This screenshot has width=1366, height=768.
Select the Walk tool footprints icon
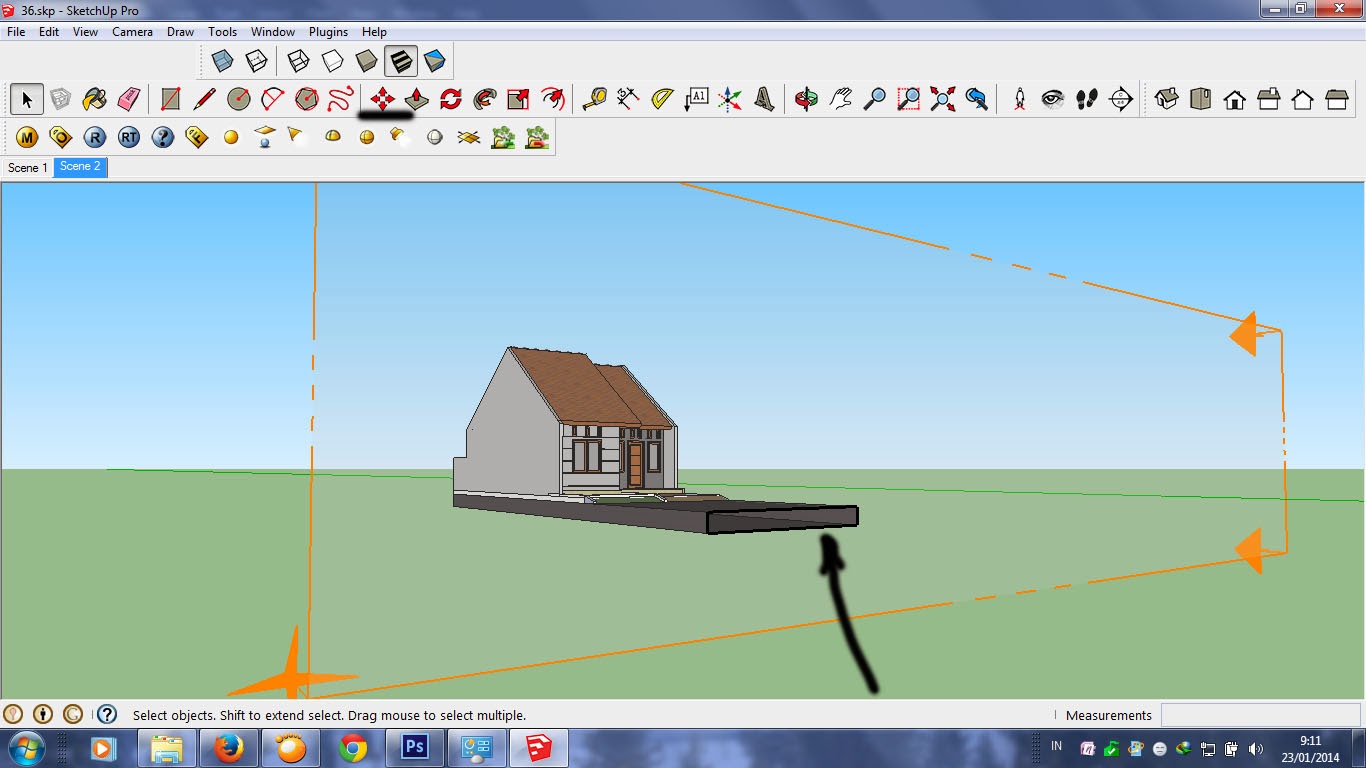click(x=1087, y=99)
